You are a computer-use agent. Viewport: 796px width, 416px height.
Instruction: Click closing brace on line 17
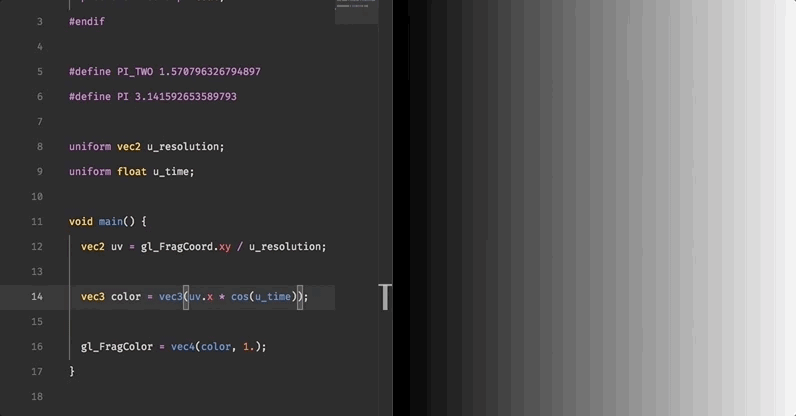point(72,371)
